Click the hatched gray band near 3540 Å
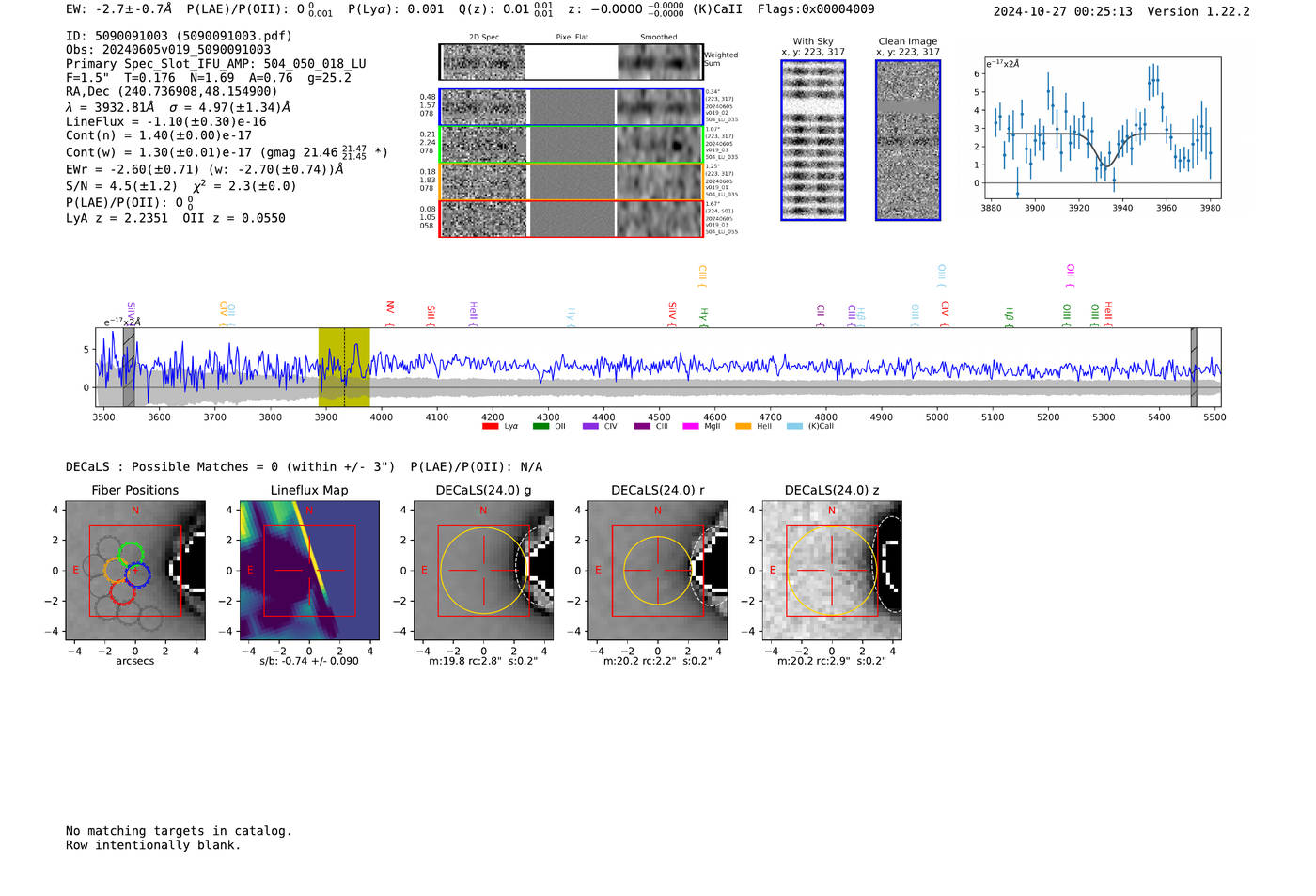The width and height of the screenshot is (1316, 896). [x=129, y=367]
